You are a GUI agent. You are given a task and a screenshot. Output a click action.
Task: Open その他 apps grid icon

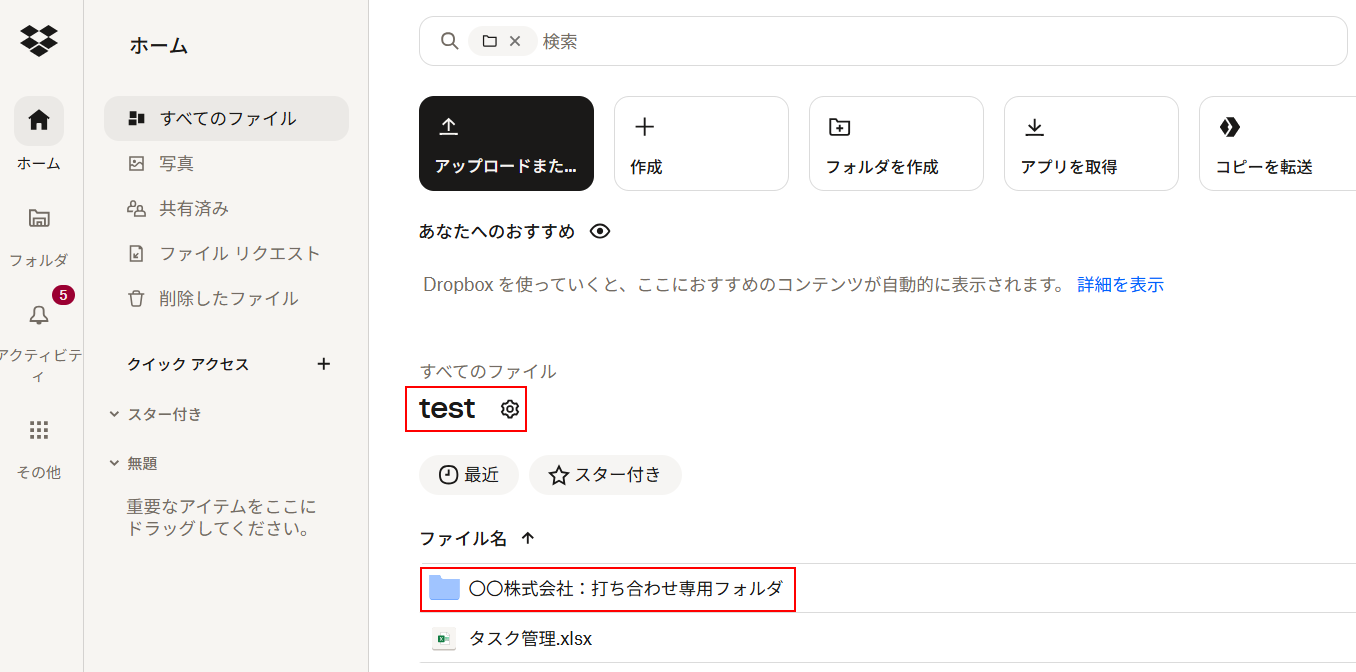click(39, 430)
